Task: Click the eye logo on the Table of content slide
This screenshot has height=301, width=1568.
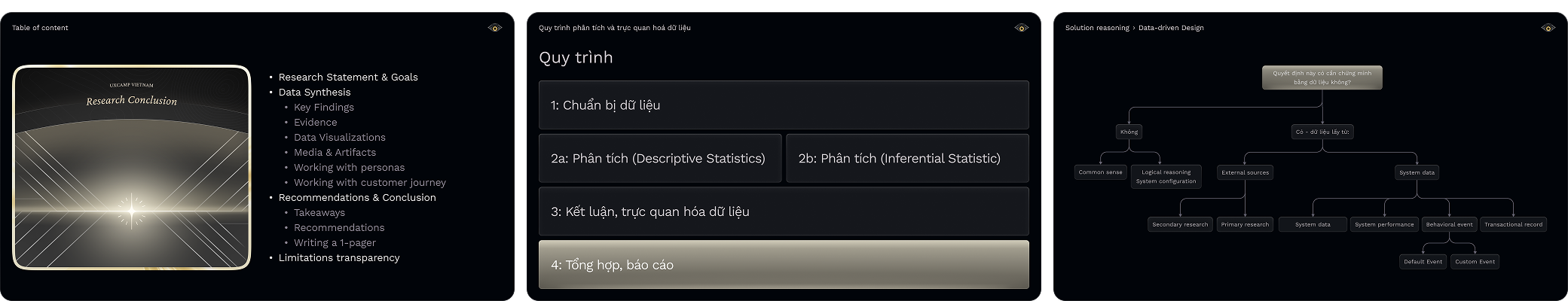Action: 494,28
